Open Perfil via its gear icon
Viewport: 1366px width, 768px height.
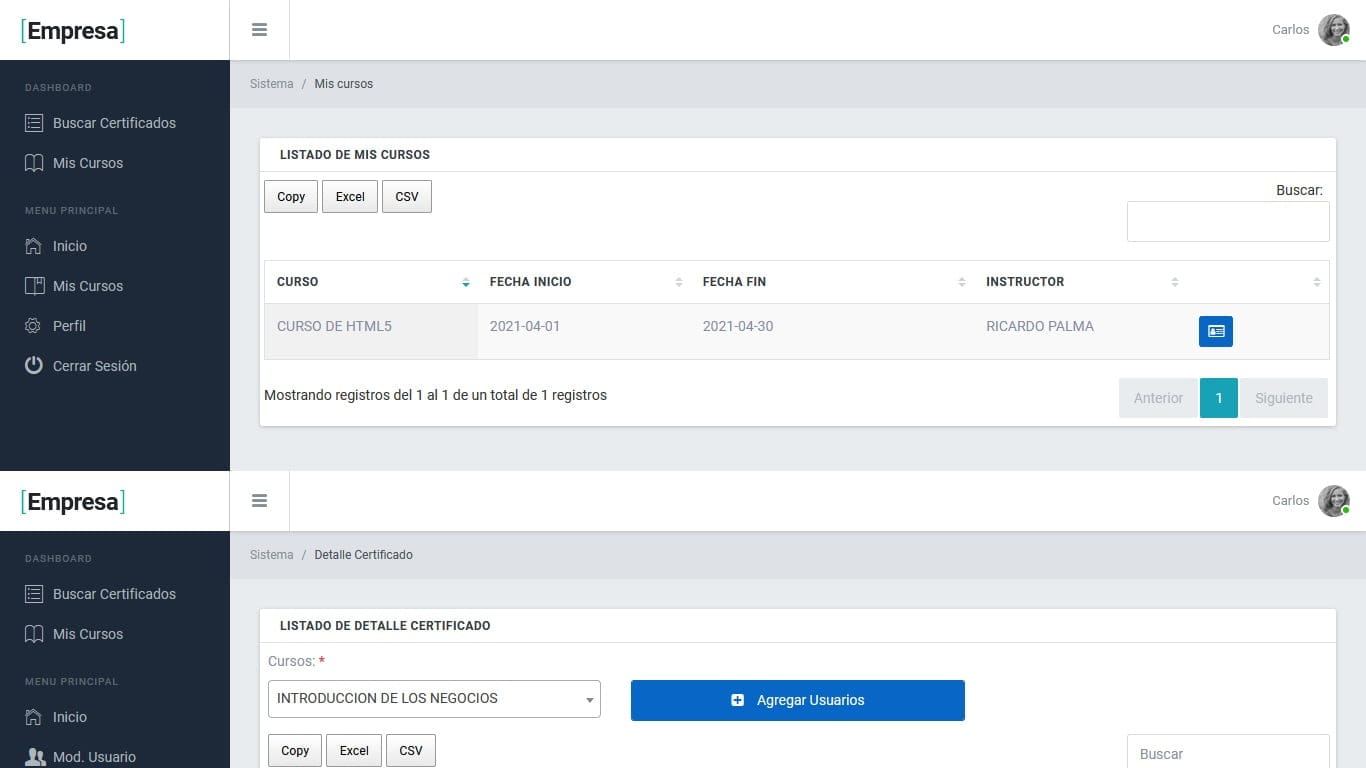tap(34, 326)
